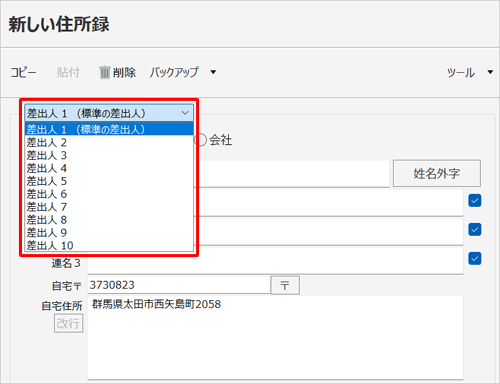Click the 姓名外字 button
Viewport: 500px width, 384px height.
click(x=437, y=173)
